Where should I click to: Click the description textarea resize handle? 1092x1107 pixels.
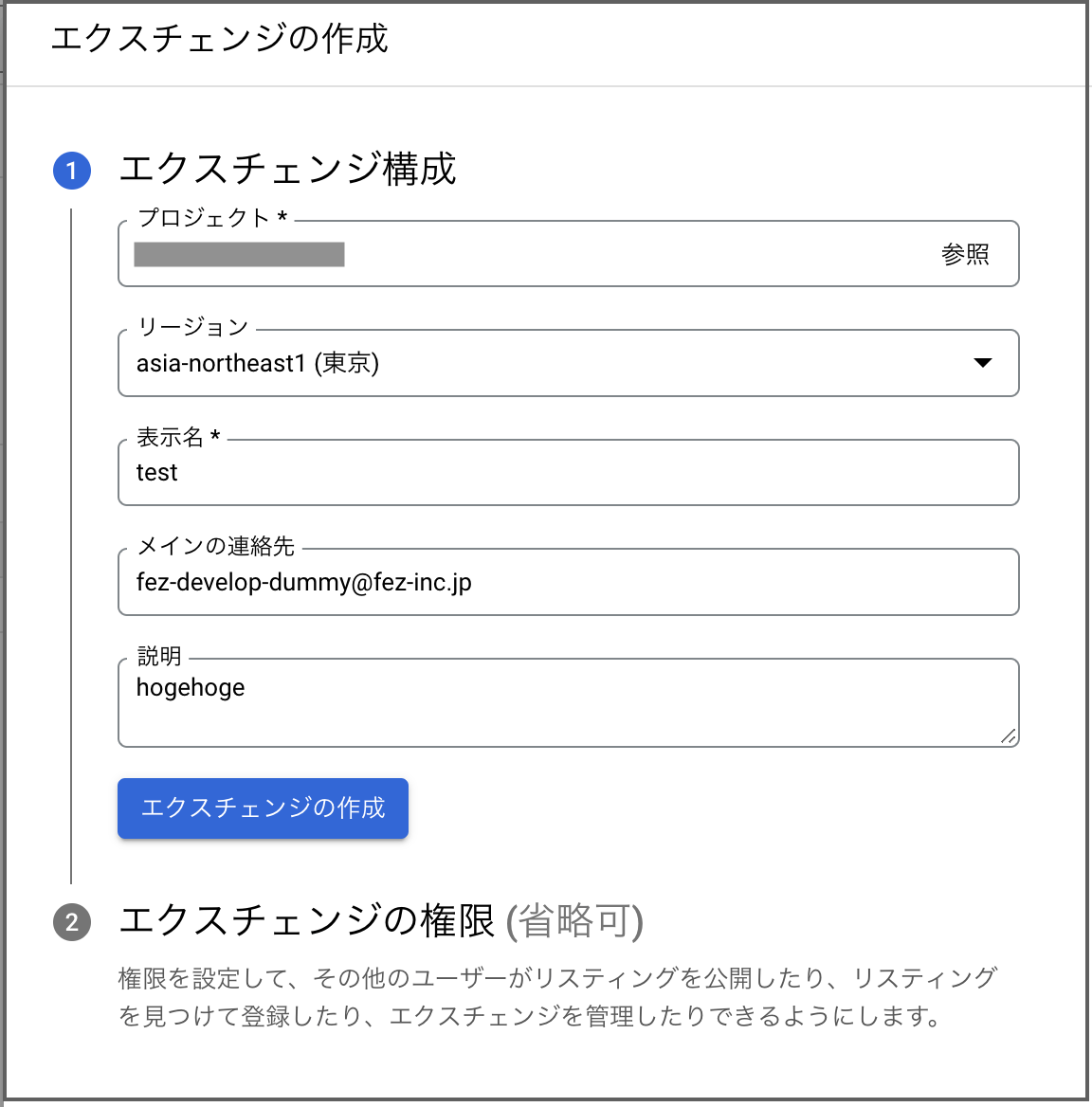pyautogui.click(x=1008, y=736)
